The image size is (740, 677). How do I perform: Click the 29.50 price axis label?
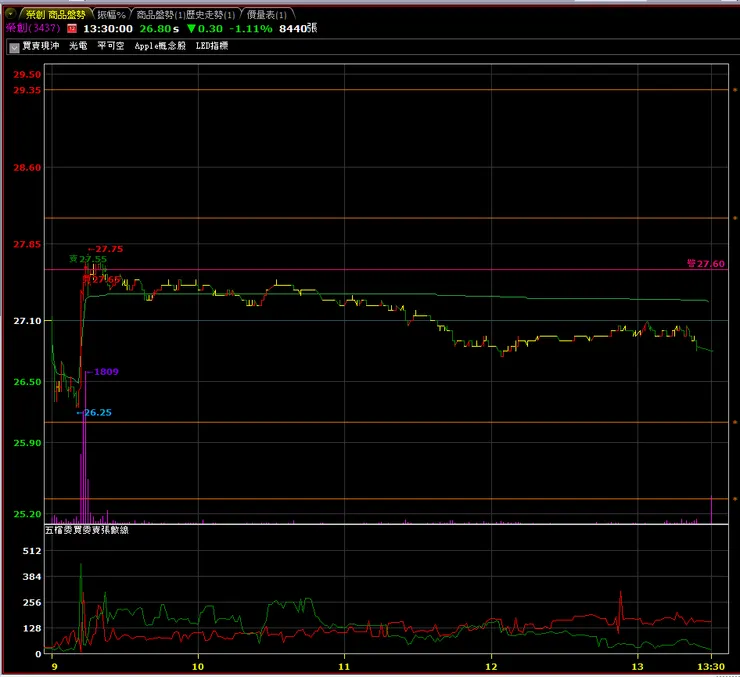(27, 75)
